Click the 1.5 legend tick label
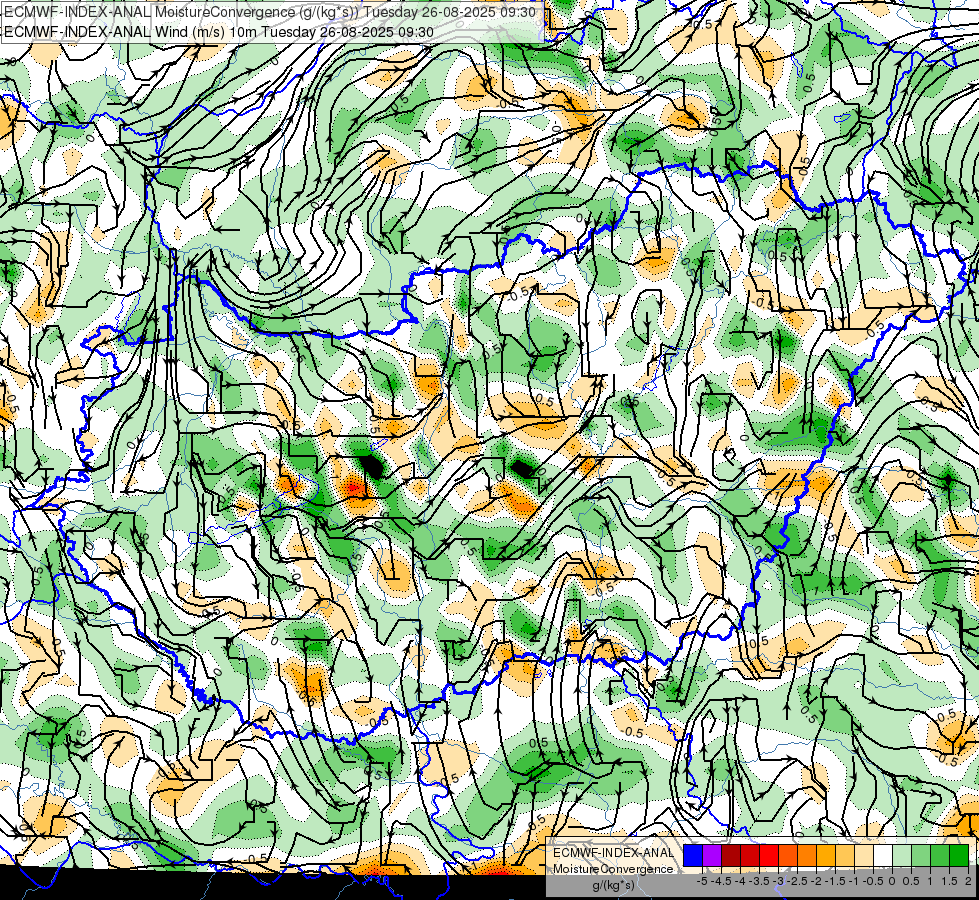This screenshot has width=979, height=900. click(949, 881)
